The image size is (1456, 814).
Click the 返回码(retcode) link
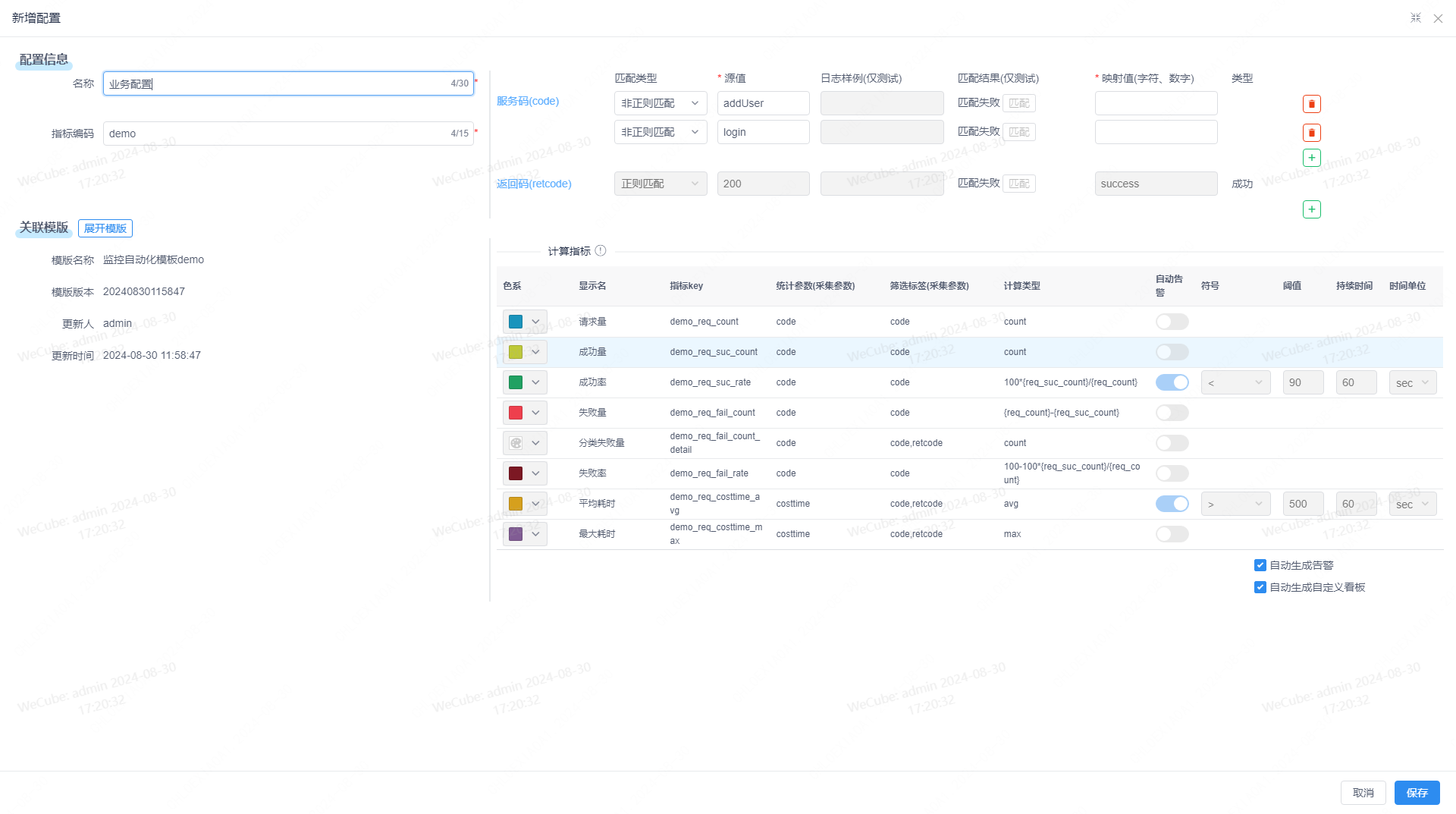pos(534,184)
